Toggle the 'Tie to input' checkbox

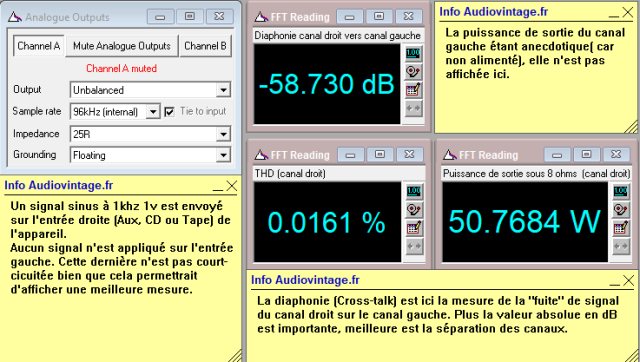(169, 111)
